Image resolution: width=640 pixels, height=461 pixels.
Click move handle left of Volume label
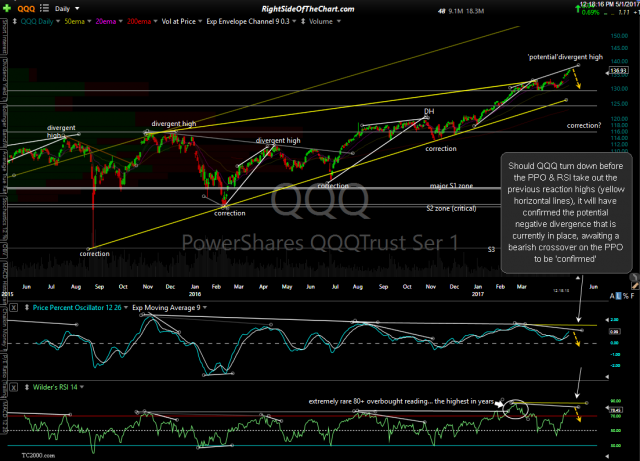(x=303, y=21)
